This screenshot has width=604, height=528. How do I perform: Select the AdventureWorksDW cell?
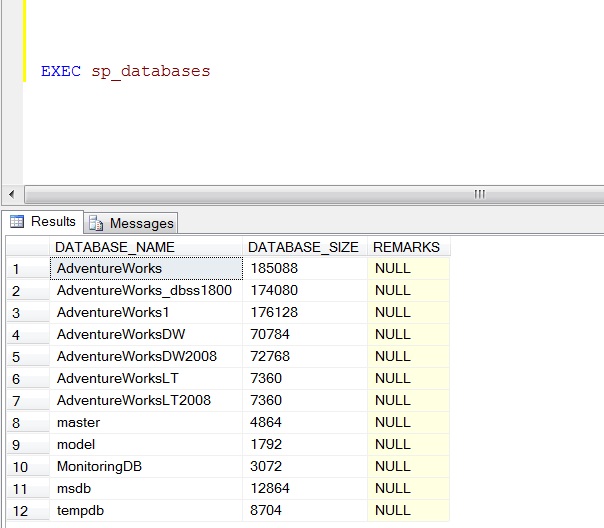tap(146, 334)
